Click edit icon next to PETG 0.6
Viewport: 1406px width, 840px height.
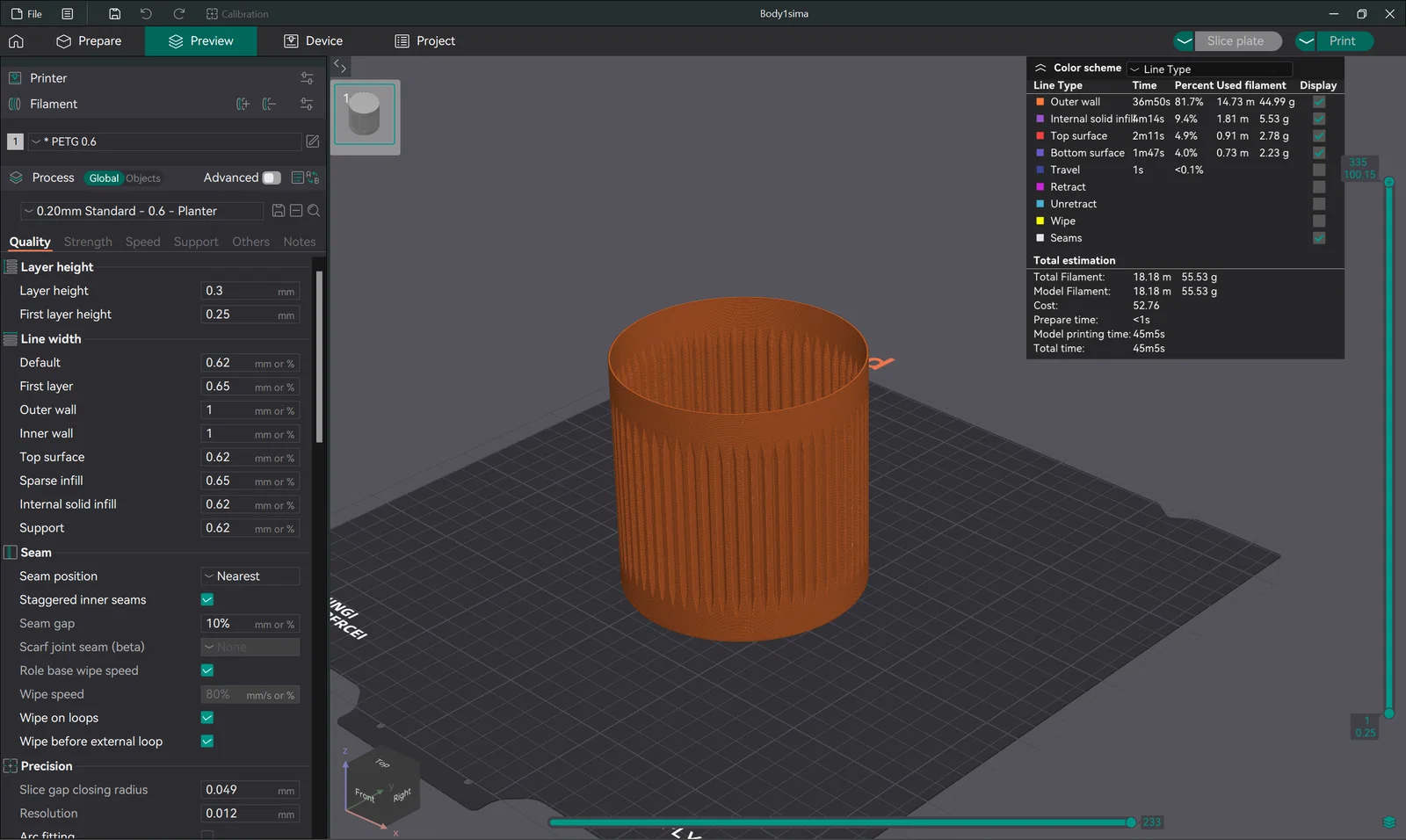[x=313, y=141]
